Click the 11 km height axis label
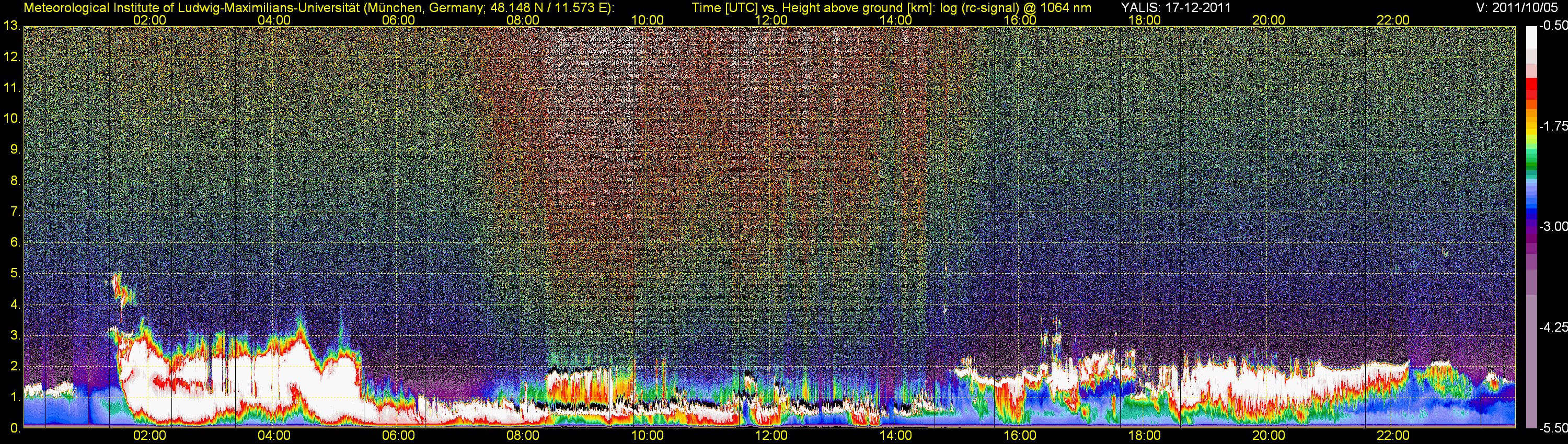The image size is (1568, 444). click(11, 88)
